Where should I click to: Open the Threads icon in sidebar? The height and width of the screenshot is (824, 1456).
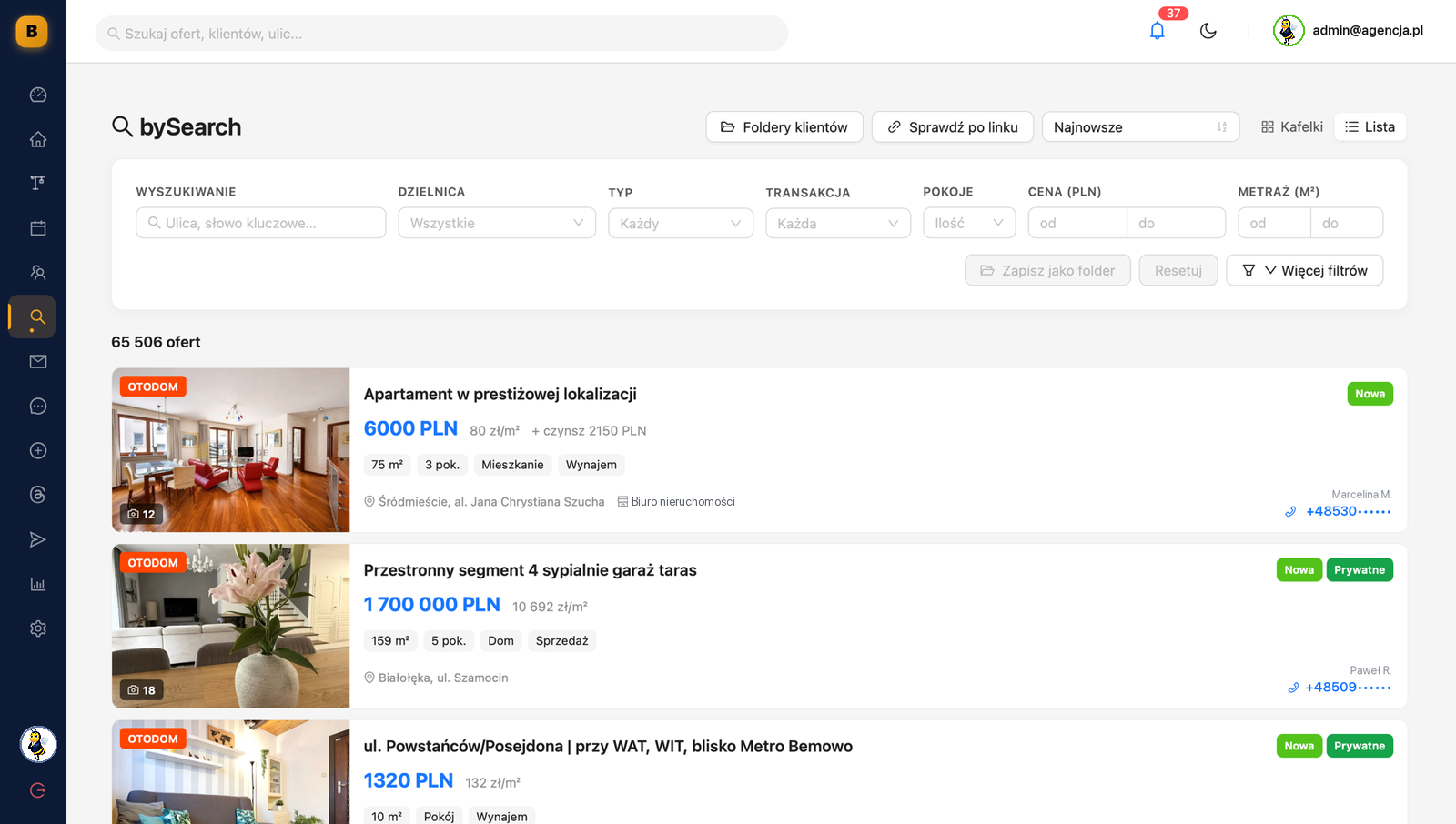click(38, 495)
